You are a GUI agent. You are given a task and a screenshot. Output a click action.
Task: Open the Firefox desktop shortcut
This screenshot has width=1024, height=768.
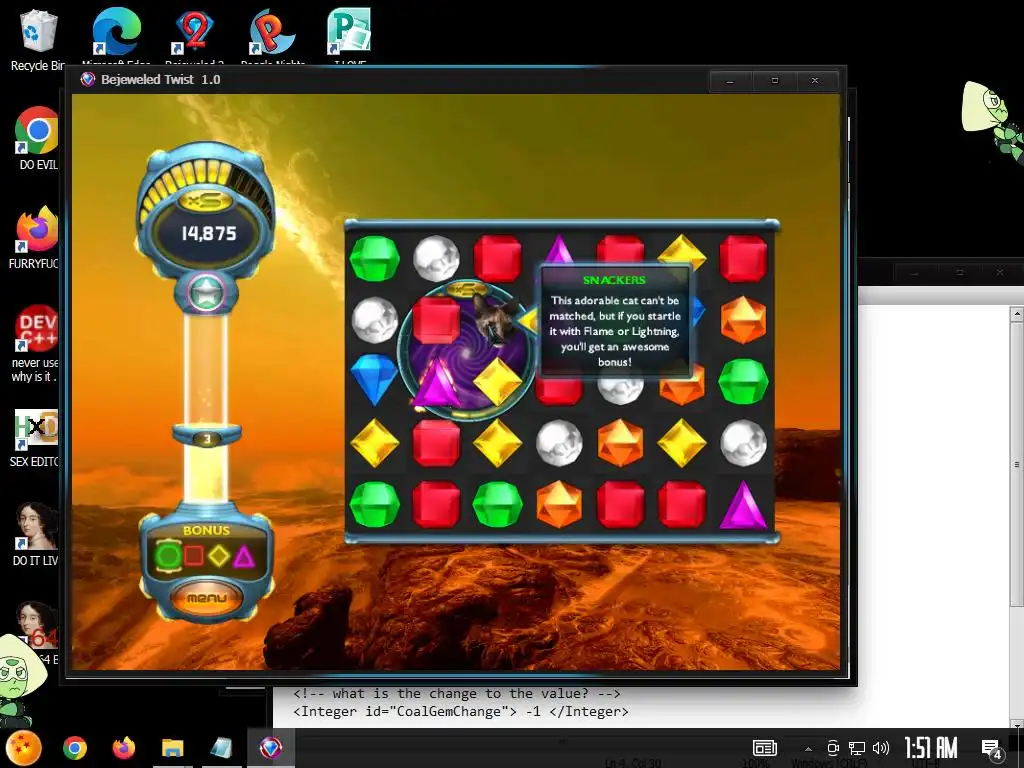point(34,237)
